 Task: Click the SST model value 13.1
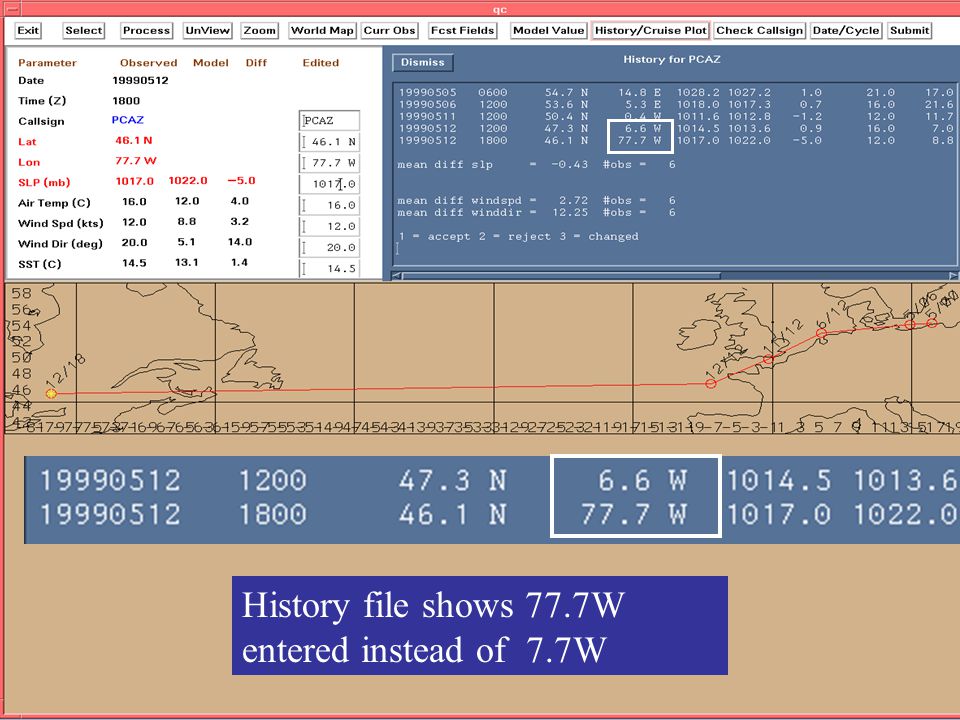pyautogui.click(x=187, y=262)
